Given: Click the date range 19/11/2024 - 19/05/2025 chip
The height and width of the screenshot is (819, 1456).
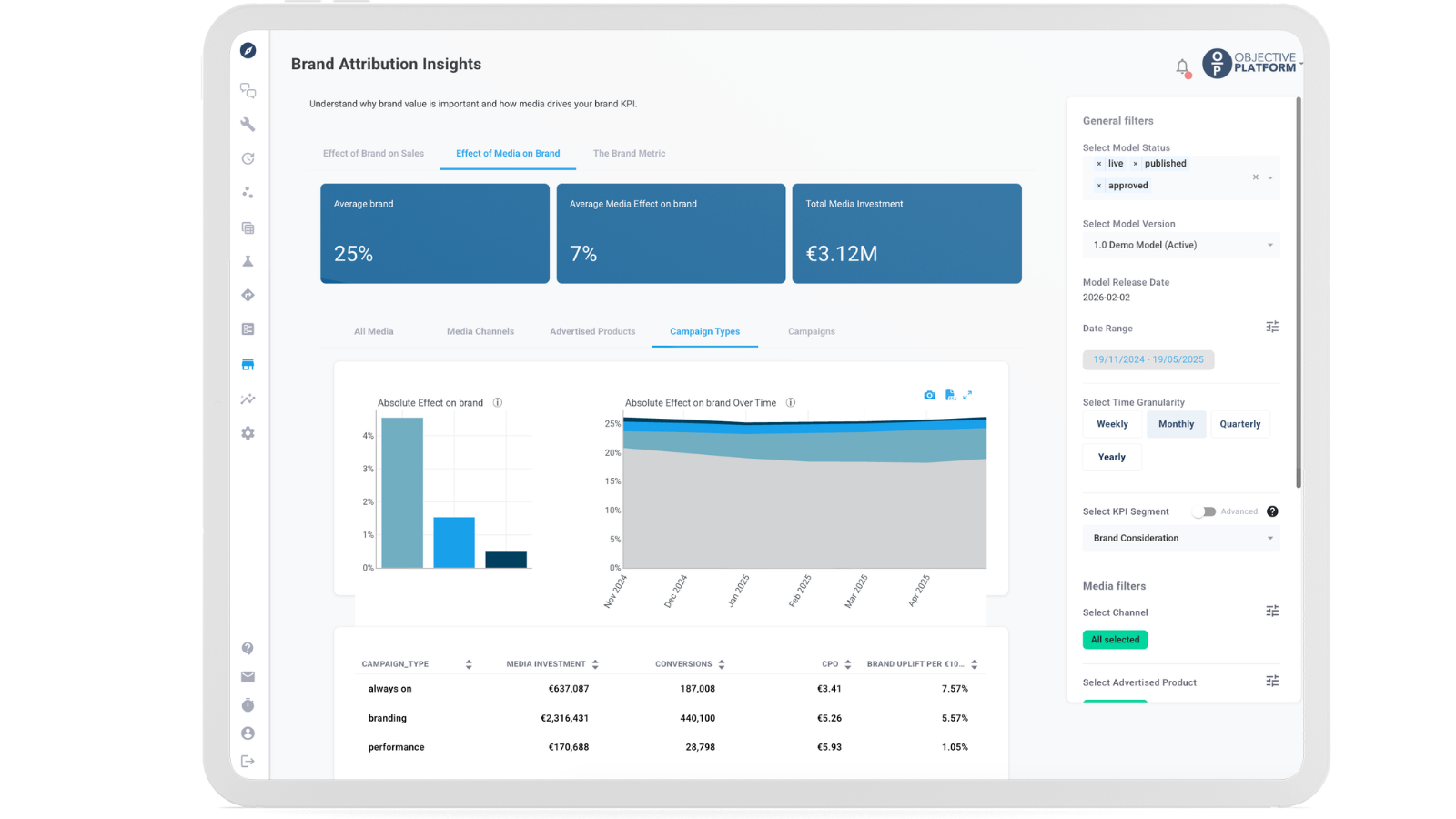Looking at the screenshot, I should coord(1148,359).
